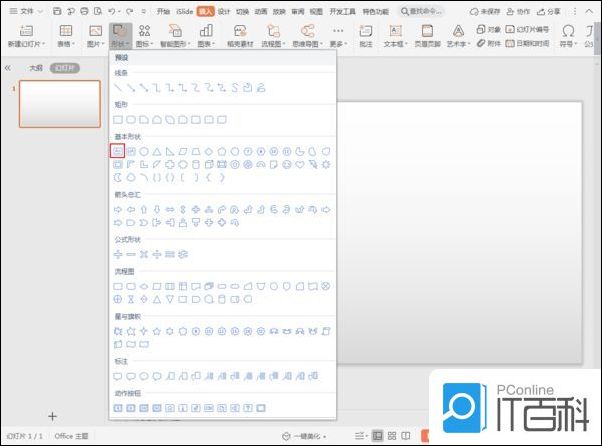This screenshot has width=602, height=446.
Task: Choose the scribble line at end of 线条
Action: coord(261,88)
